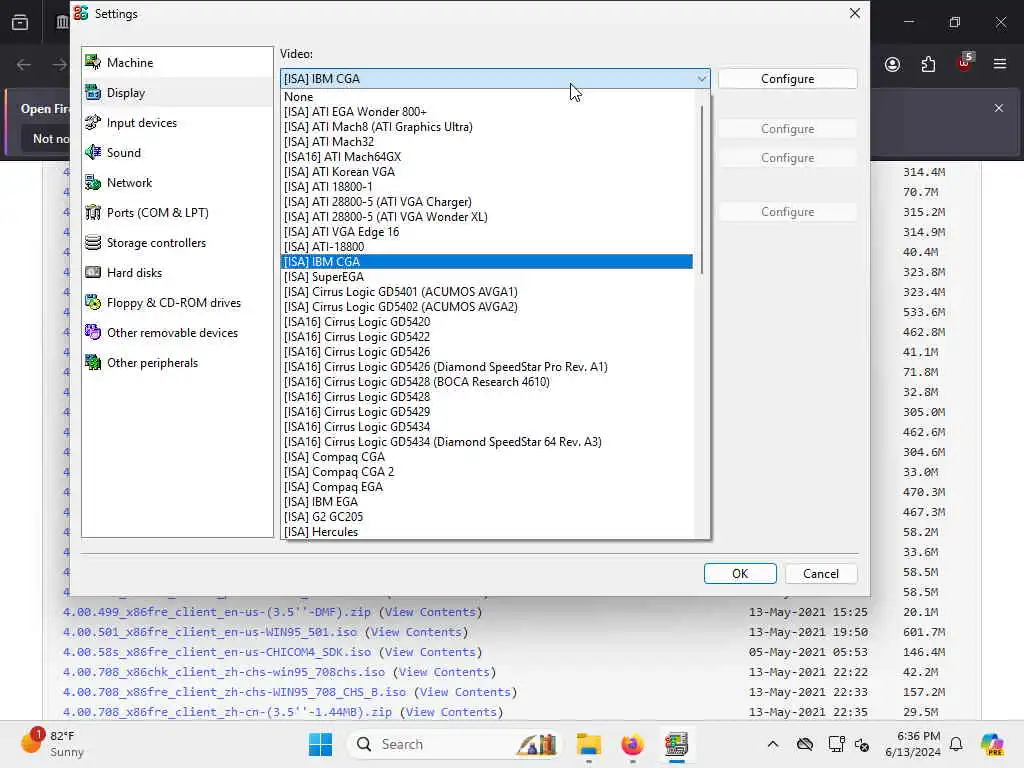Open the Hard disks category icon
Image resolution: width=1024 pixels, height=768 pixels.
tap(93, 272)
